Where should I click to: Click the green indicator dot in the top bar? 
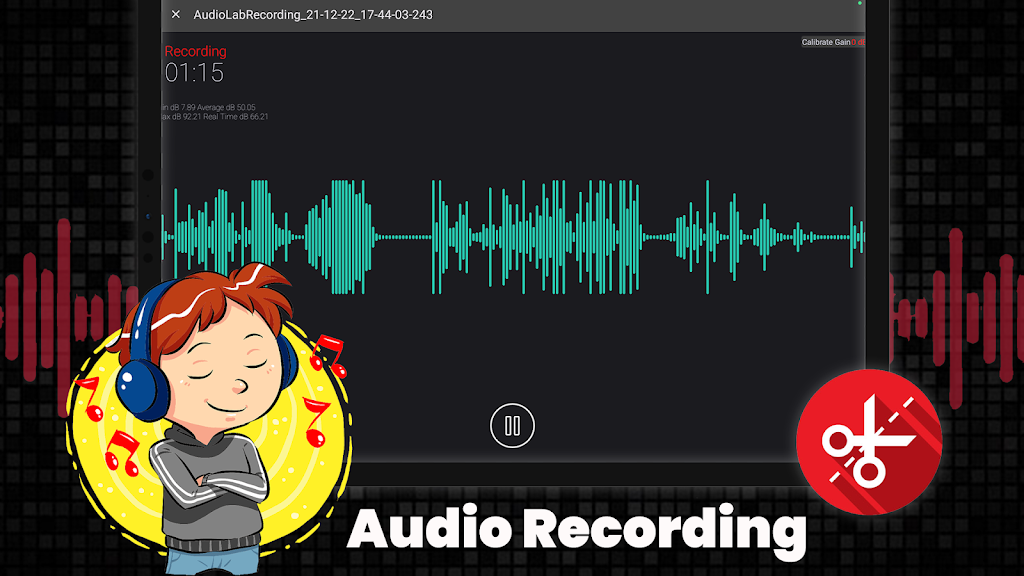click(x=859, y=4)
